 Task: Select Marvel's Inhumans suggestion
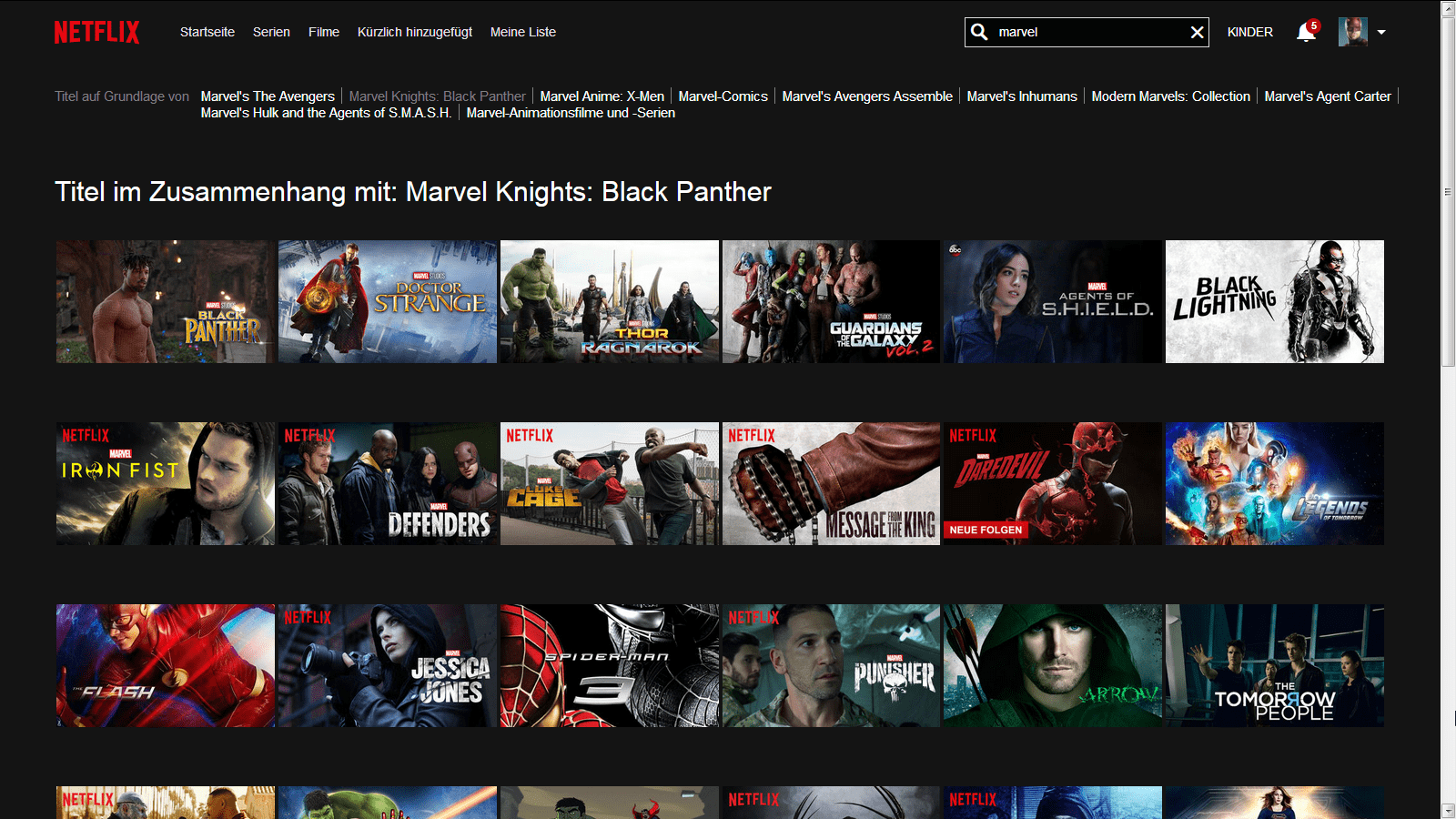point(1022,96)
